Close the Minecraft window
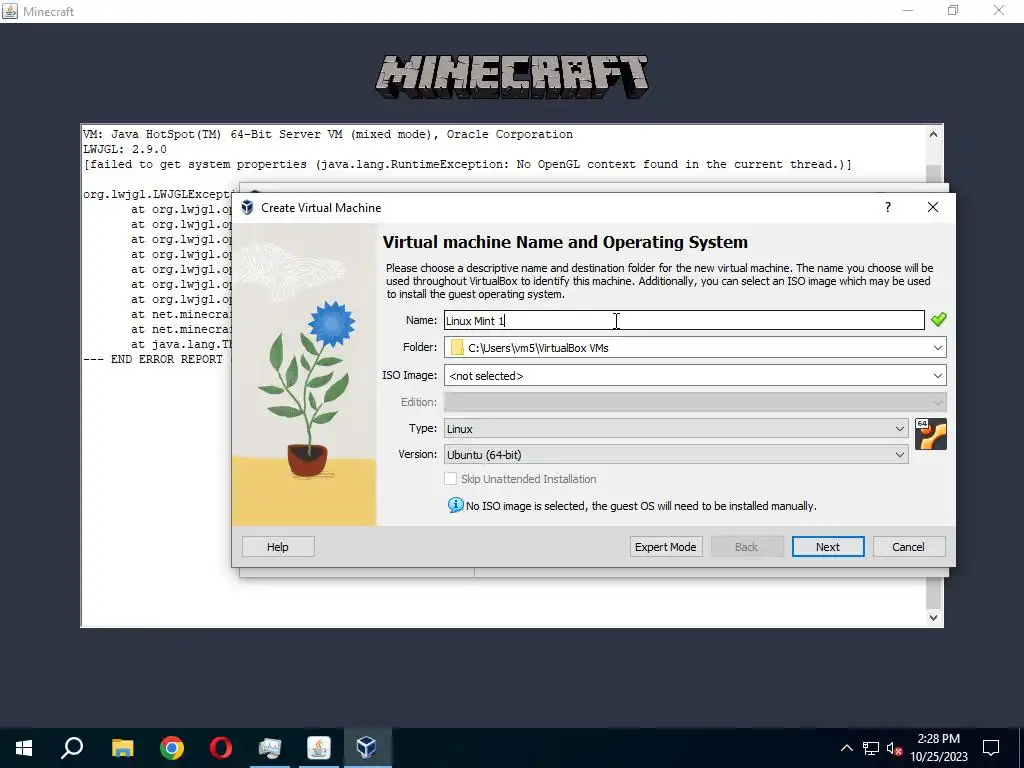This screenshot has height=768, width=1024. [x=999, y=11]
